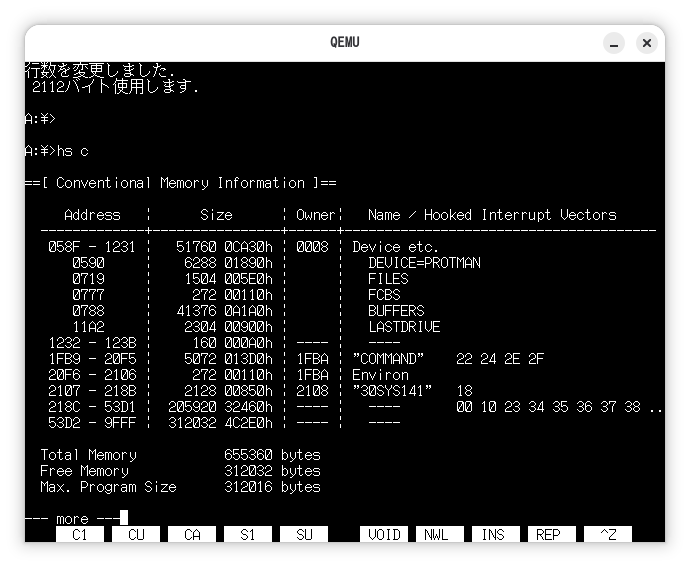This screenshot has width=690, height=567.
Task: Click Total Memory 655360 bytes value
Action: click(272, 455)
